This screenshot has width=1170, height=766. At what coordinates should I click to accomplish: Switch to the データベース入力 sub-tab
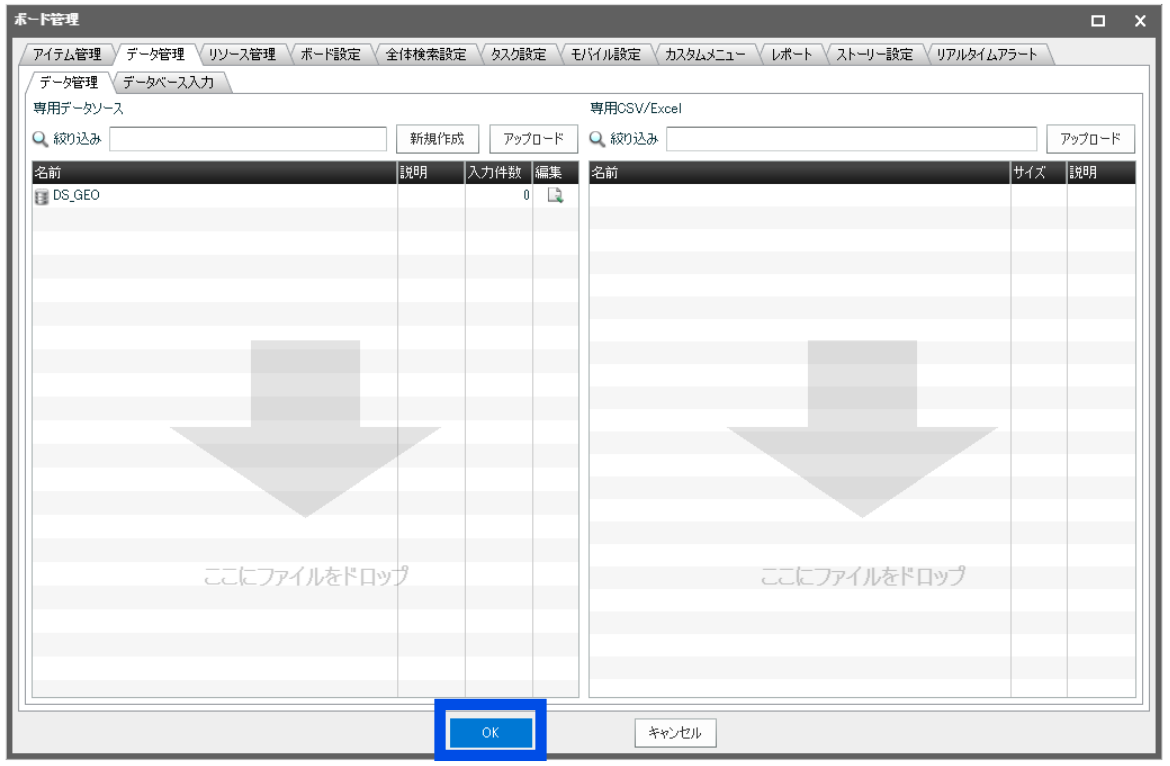[x=168, y=82]
